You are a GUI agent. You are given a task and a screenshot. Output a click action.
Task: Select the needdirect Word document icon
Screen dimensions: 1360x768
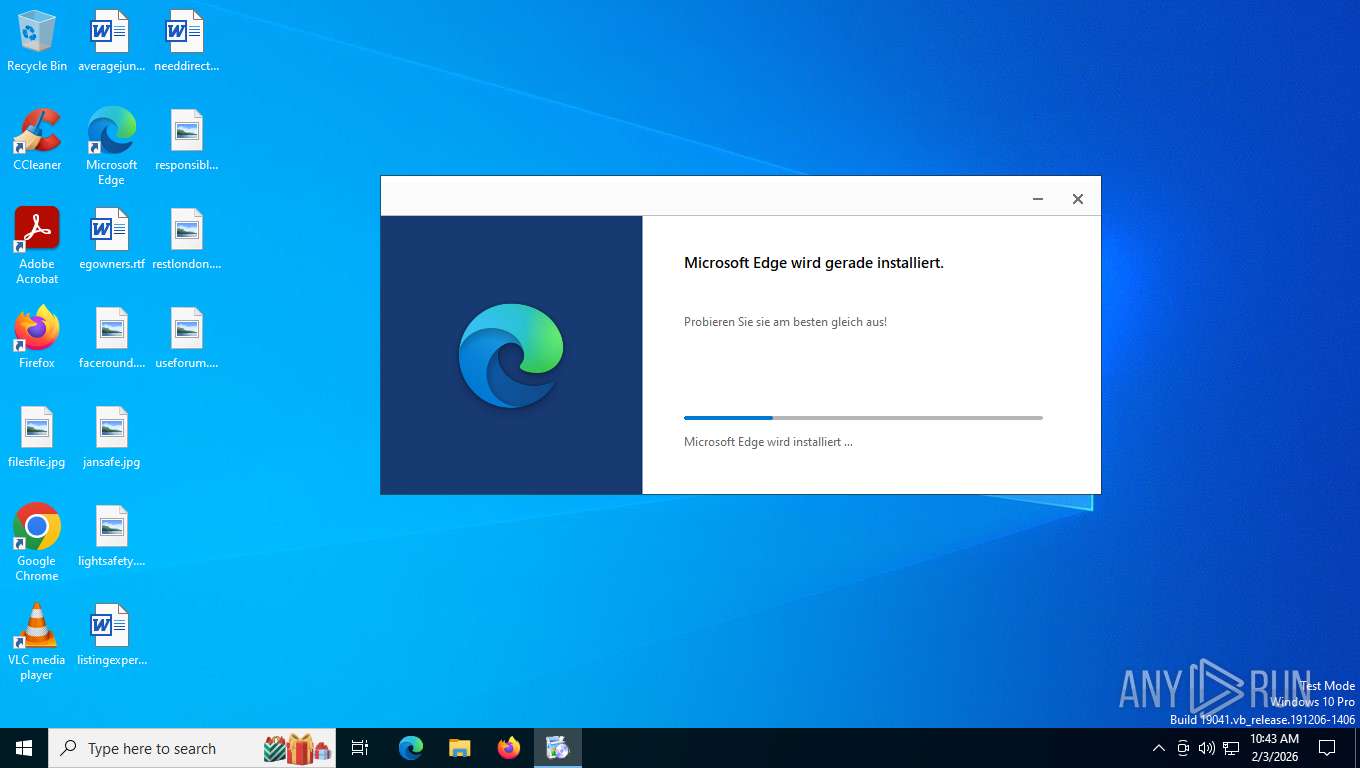tap(186, 42)
